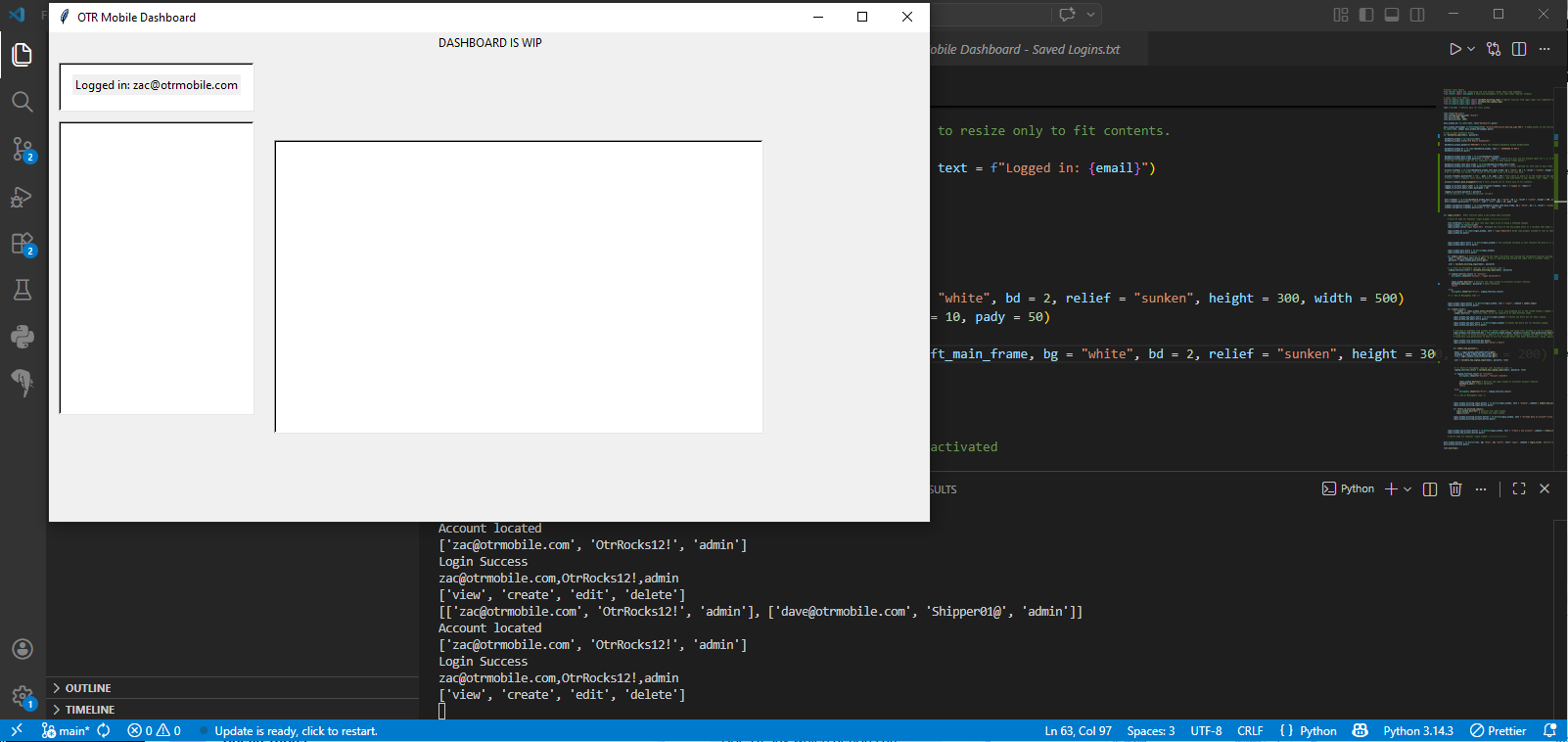Click 'Update is ready, click to restart'
The width and height of the screenshot is (1568, 742).
pos(296,731)
